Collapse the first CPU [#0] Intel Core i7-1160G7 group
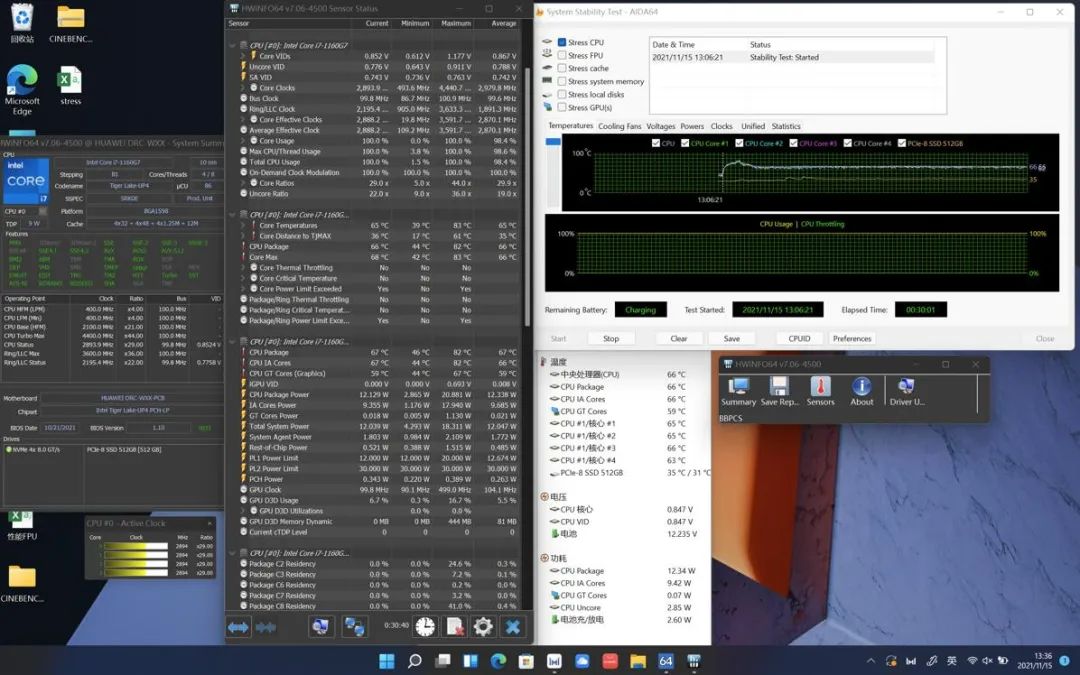1080x675 pixels. pos(232,45)
